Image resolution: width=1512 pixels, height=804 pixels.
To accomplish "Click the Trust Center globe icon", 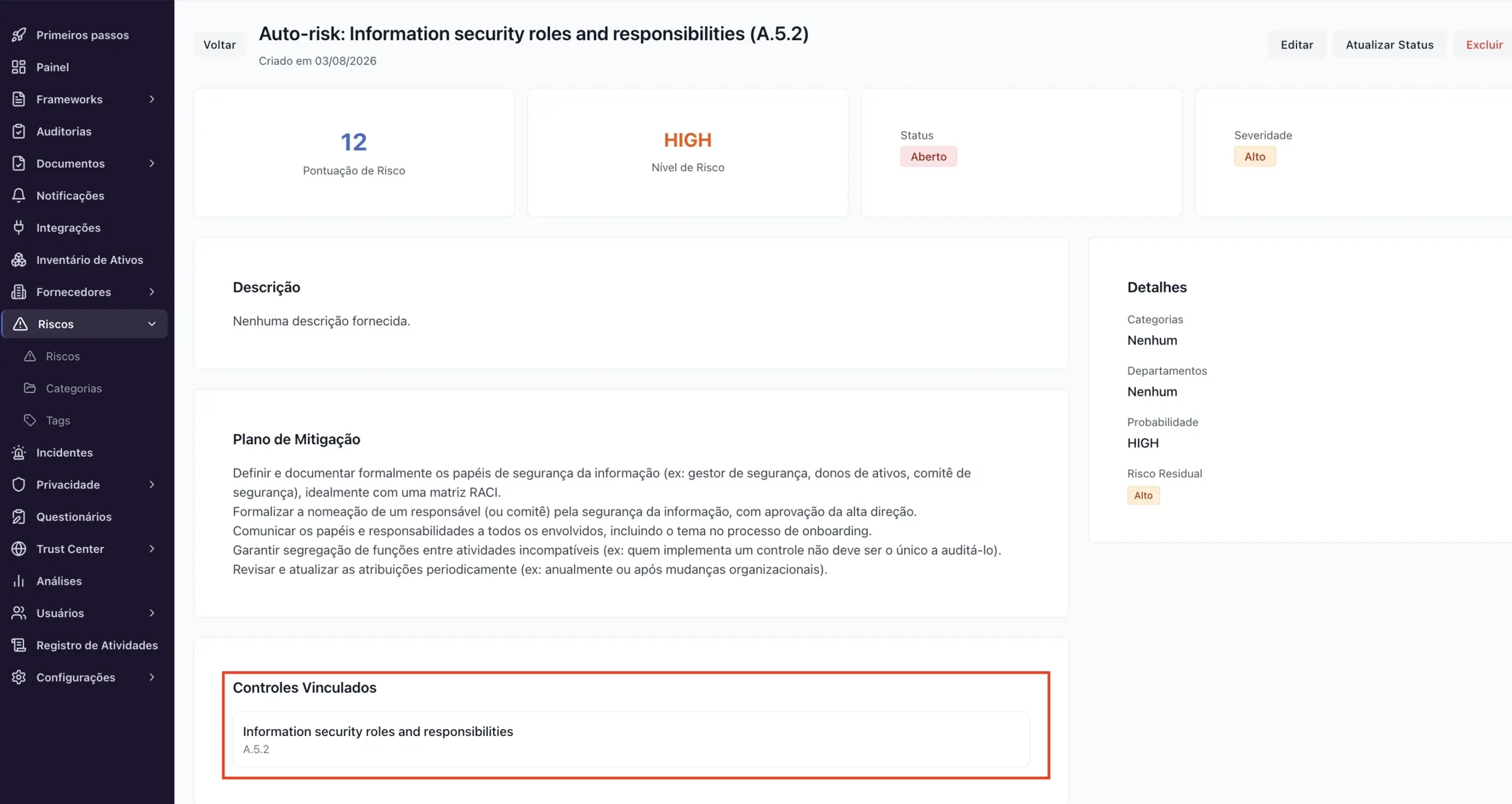I will 19,549.
